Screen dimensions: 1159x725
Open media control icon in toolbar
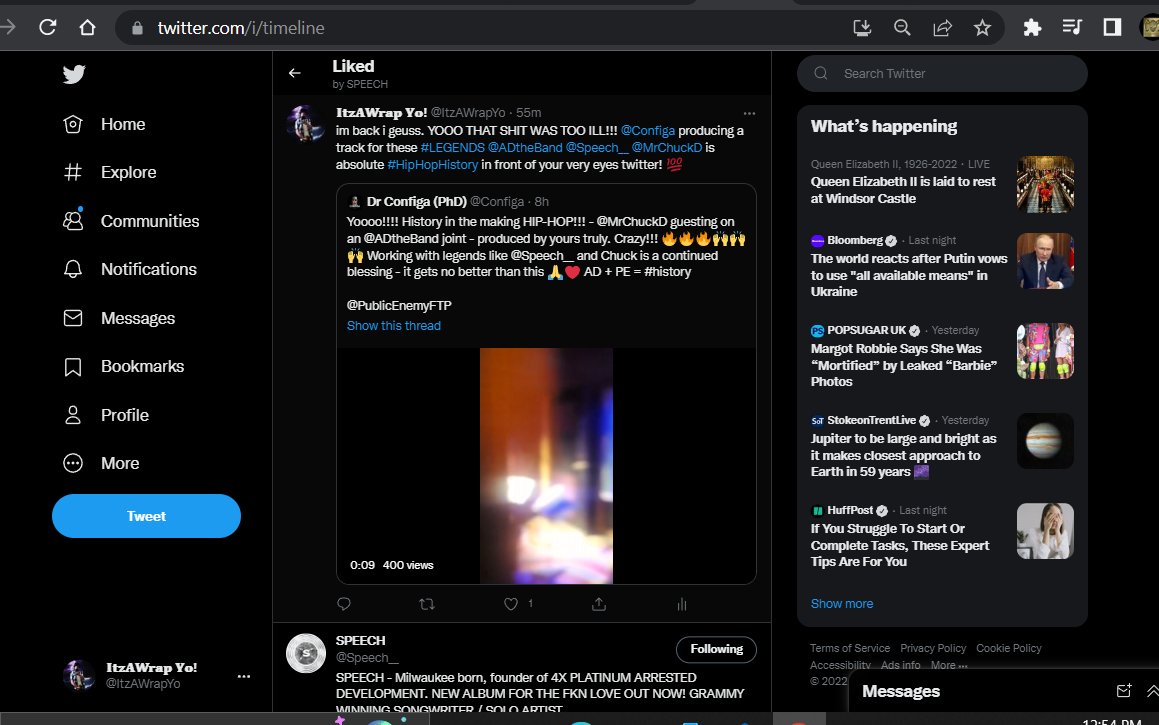(1072, 28)
